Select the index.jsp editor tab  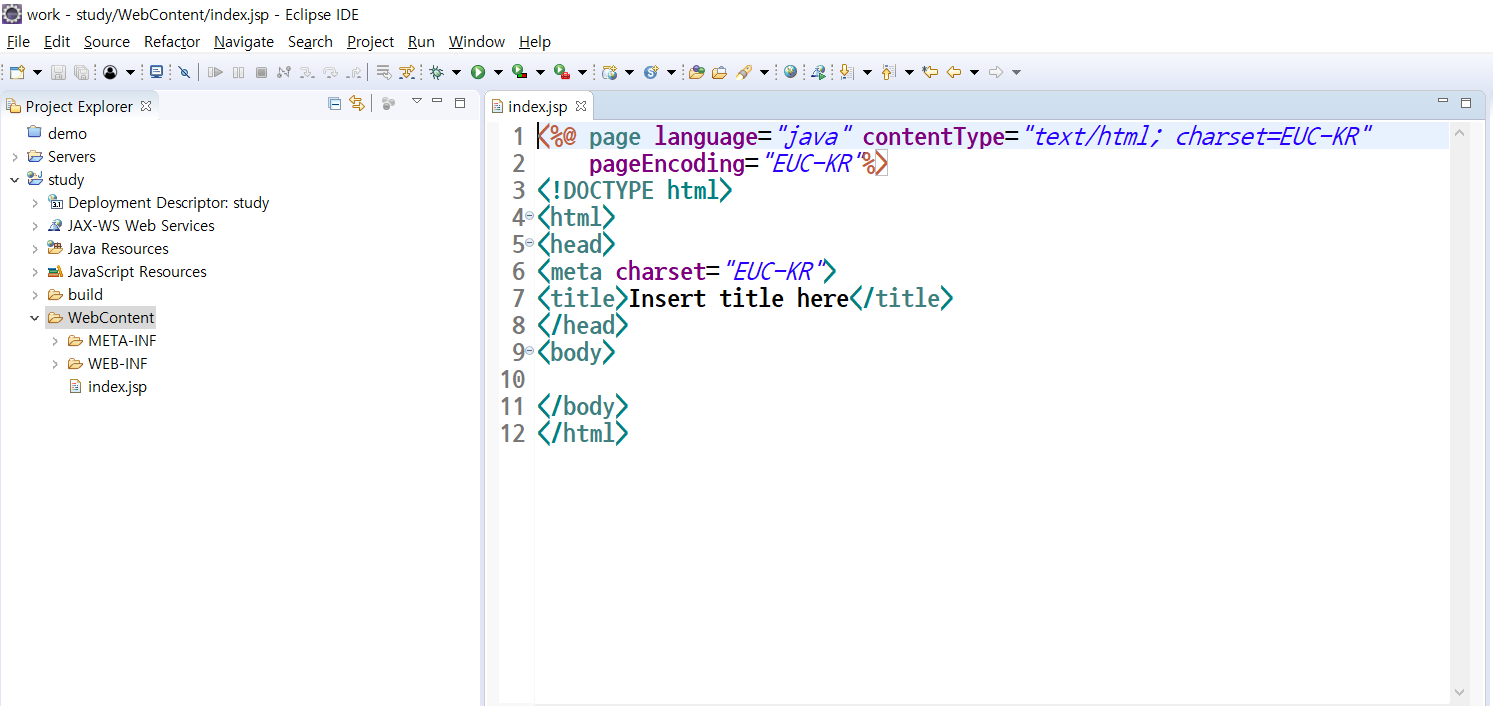tap(537, 106)
